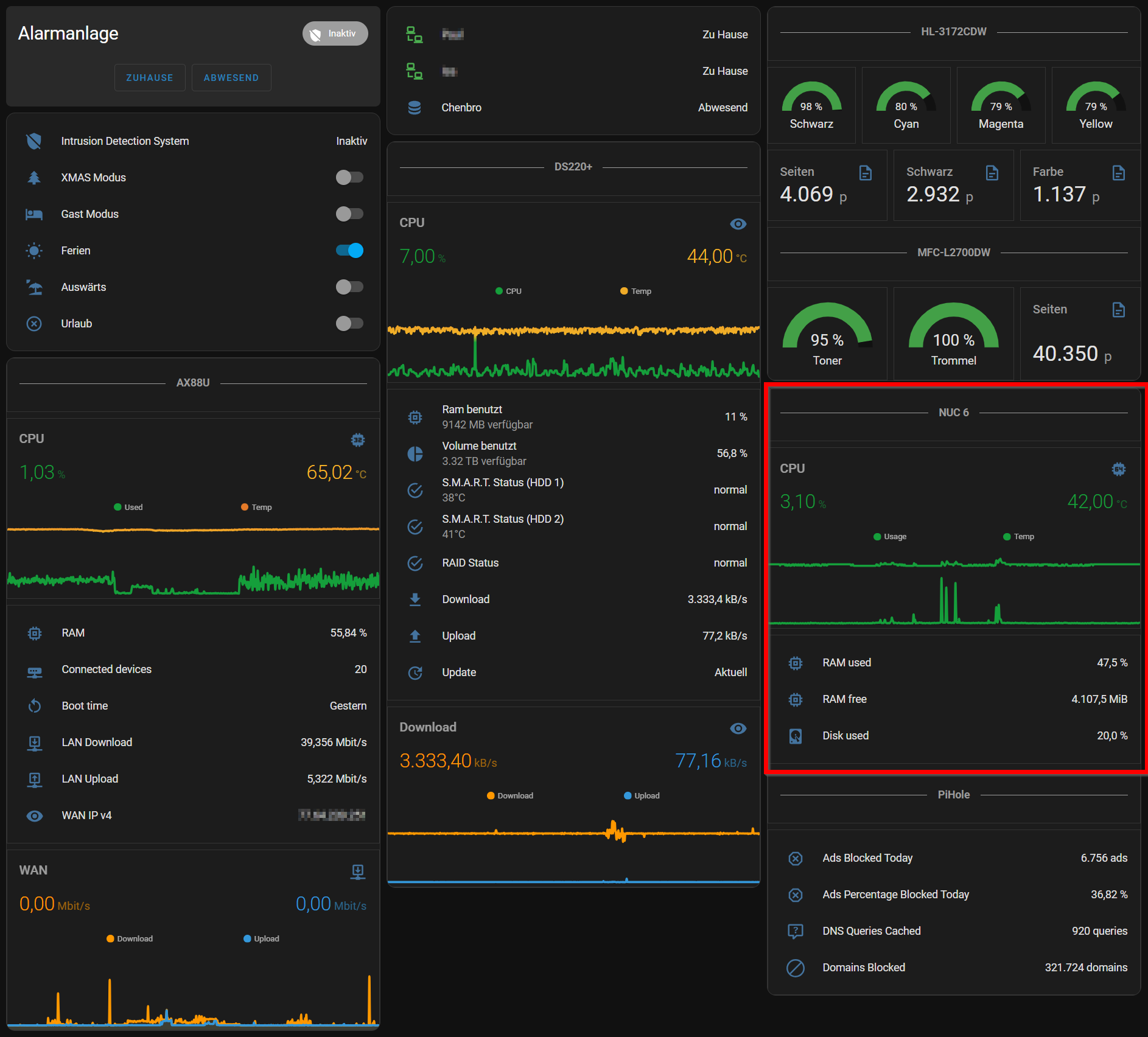
Task: Open NUC 6 RAM free row
Action: [x=954, y=699]
